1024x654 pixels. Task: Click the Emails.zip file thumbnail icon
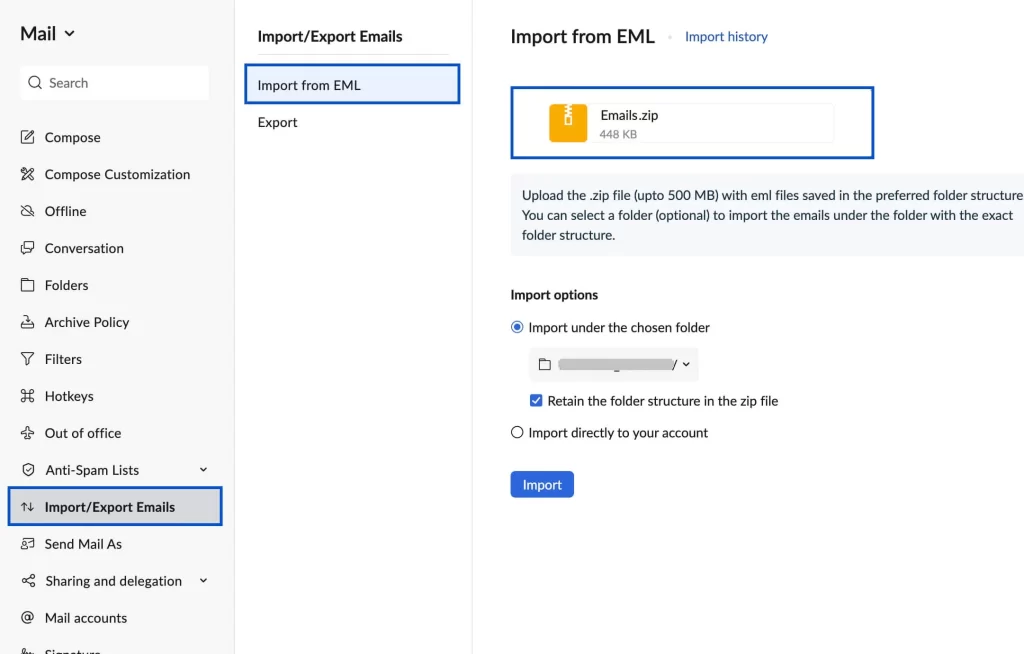coord(568,122)
